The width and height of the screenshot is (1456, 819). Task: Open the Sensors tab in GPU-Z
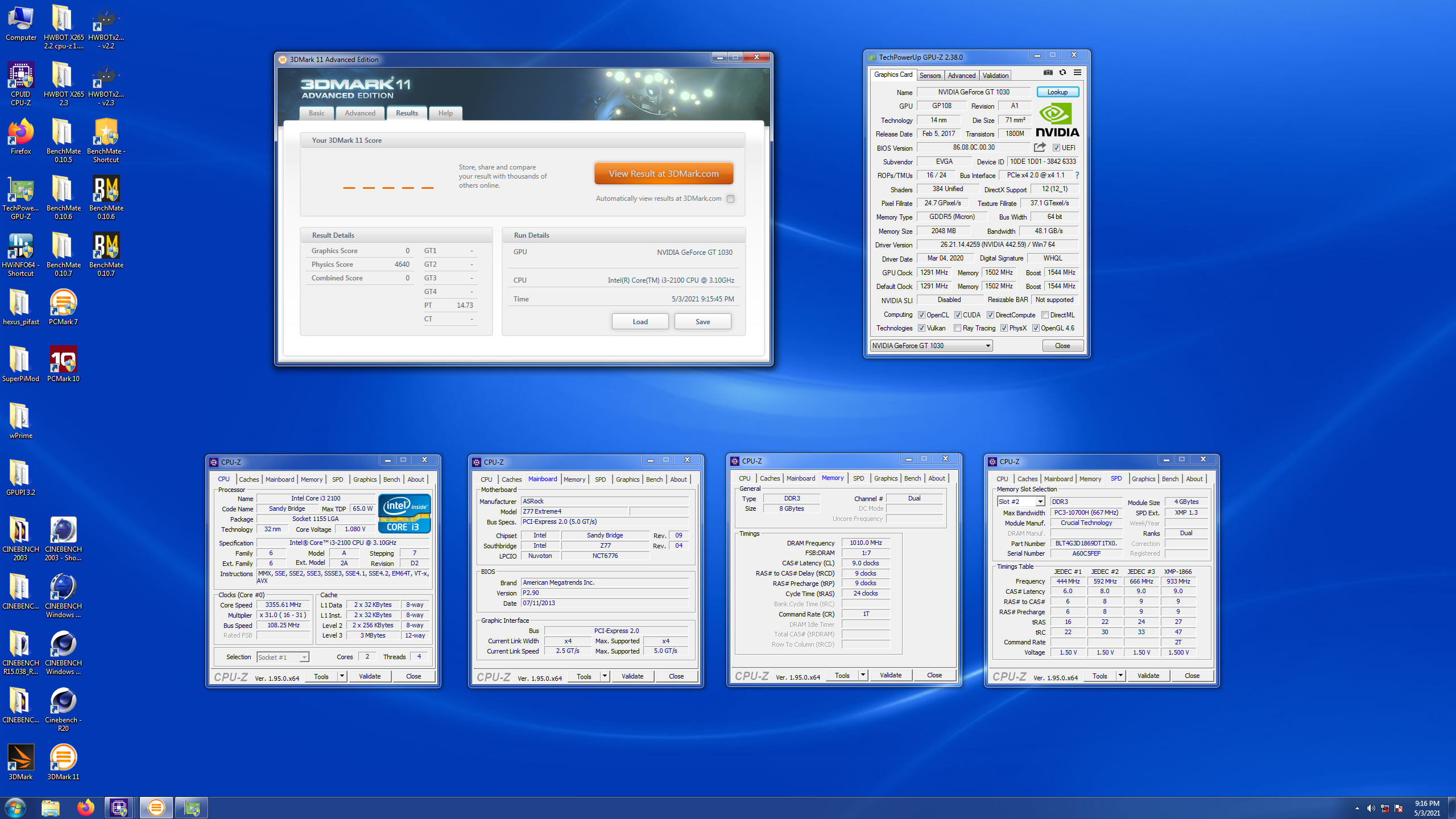pyautogui.click(x=930, y=76)
